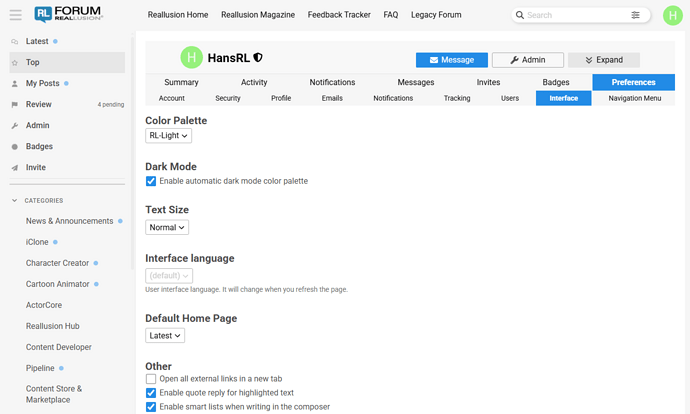This screenshot has width=690, height=414.
Task: Open the Emails preferences sub-tab
Action: [332, 98]
